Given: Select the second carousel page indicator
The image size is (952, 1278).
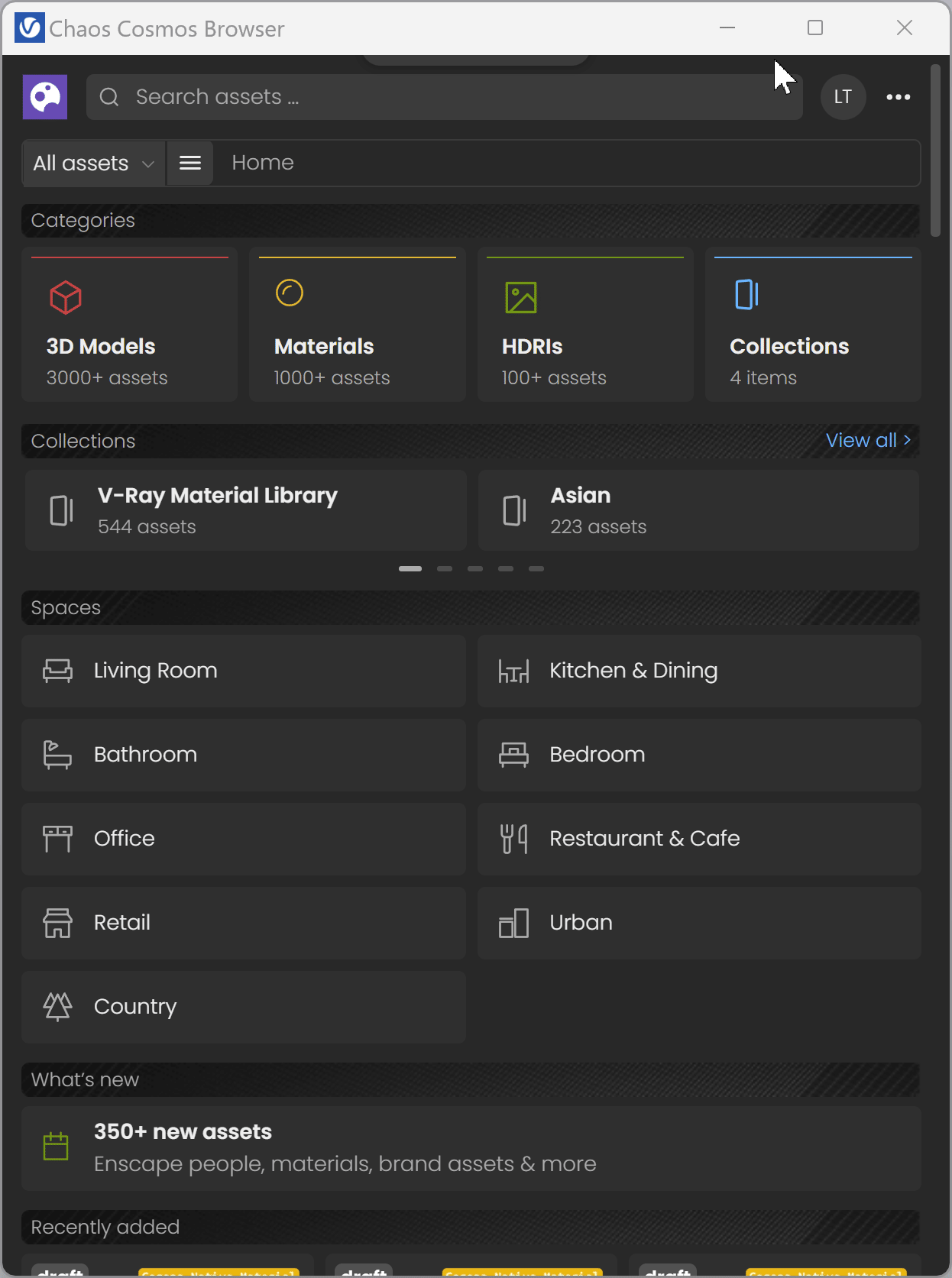Looking at the screenshot, I should click(x=445, y=568).
